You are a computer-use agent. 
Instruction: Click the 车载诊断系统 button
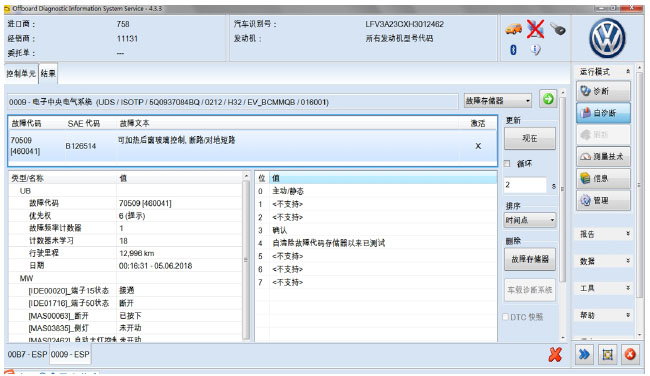click(529, 290)
